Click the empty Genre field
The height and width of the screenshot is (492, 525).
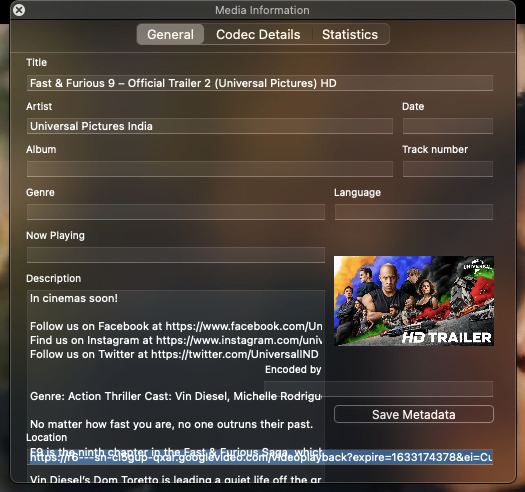[x=176, y=212]
